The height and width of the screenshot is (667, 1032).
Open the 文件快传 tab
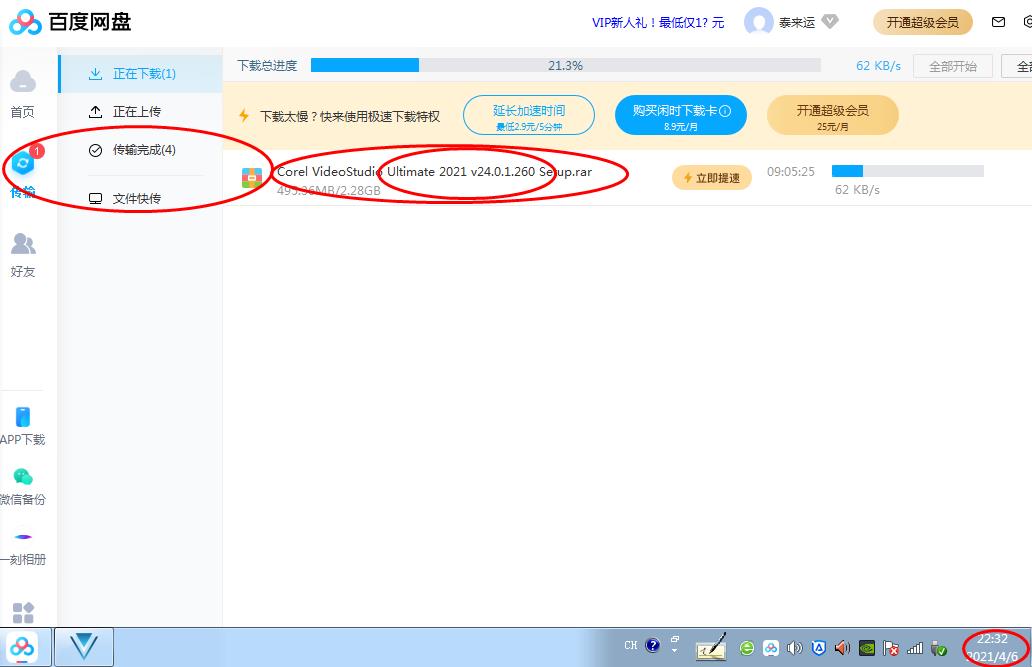(x=140, y=198)
